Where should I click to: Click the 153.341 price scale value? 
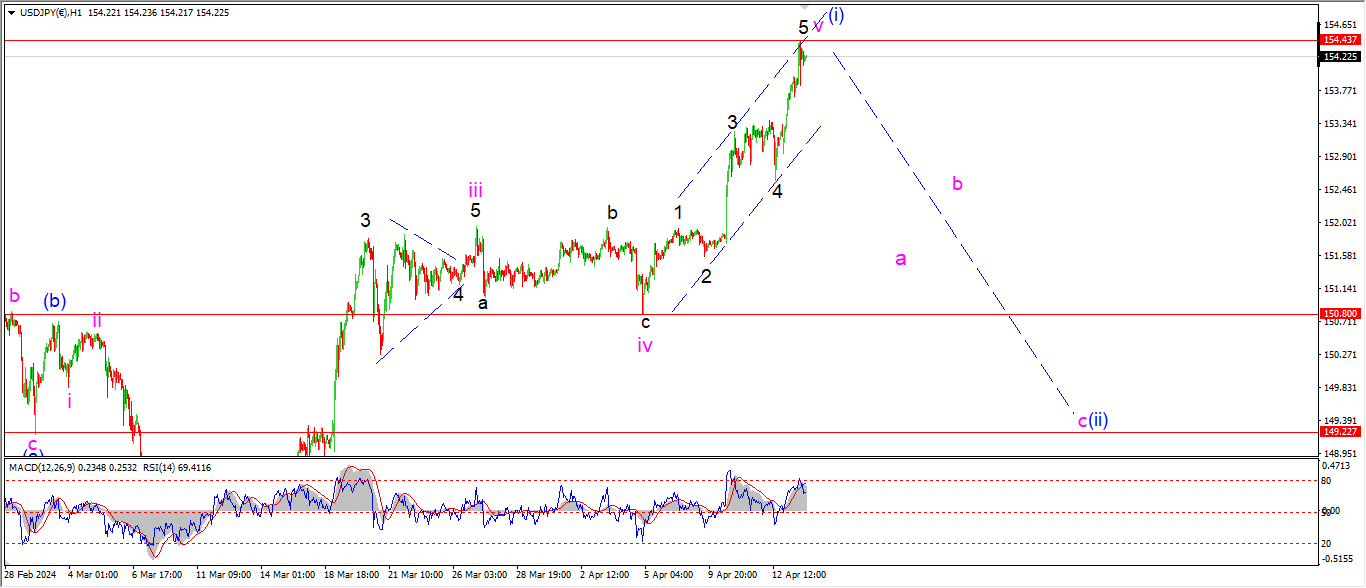click(x=1339, y=124)
